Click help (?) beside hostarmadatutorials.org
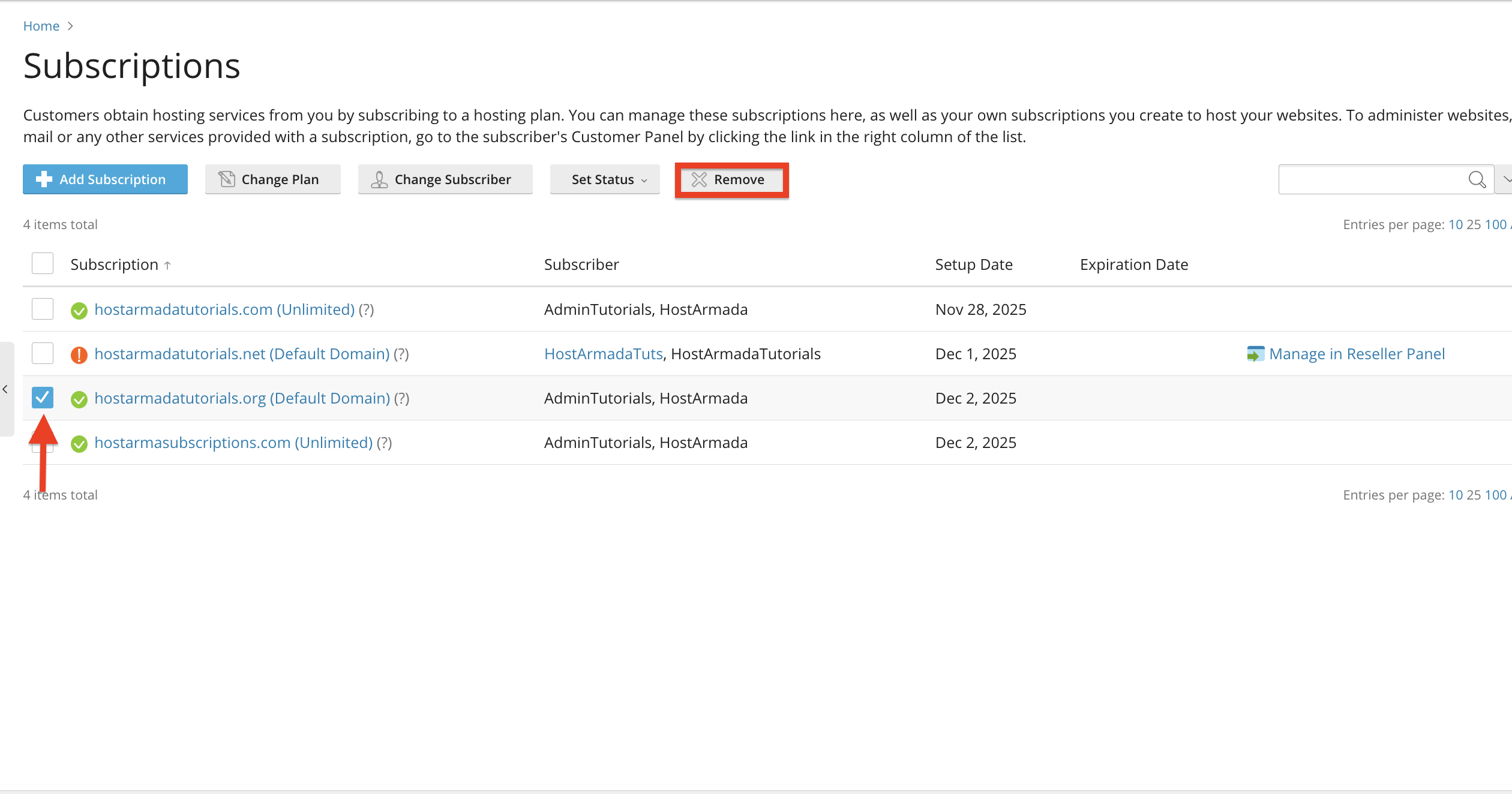The height and width of the screenshot is (794, 1512). [401, 398]
